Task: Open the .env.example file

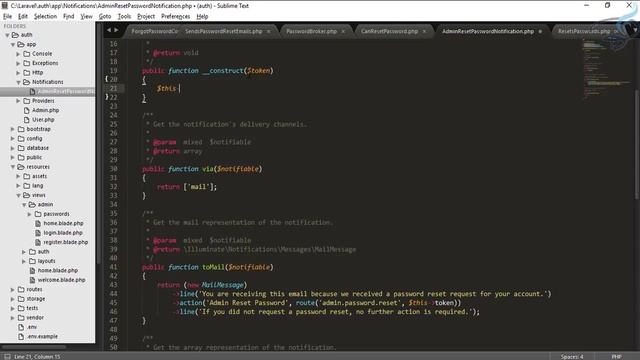Action: click(x=42, y=336)
